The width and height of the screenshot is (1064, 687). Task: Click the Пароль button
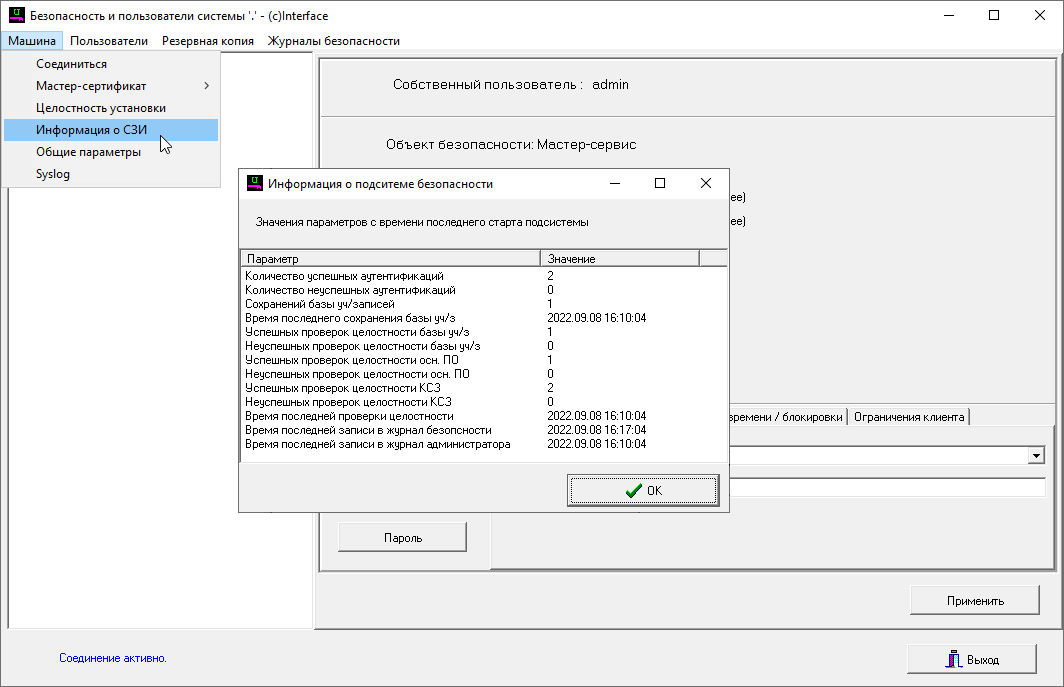pos(402,538)
